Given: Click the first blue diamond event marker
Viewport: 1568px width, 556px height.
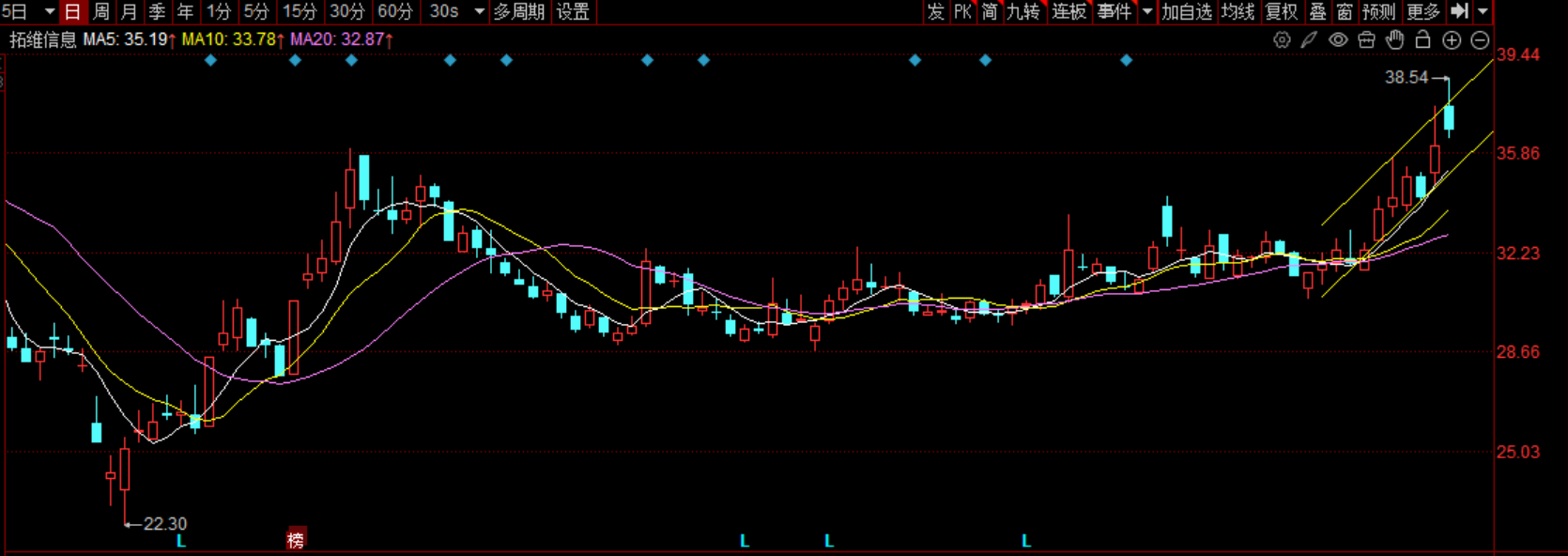Looking at the screenshot, I should point(210,60).
